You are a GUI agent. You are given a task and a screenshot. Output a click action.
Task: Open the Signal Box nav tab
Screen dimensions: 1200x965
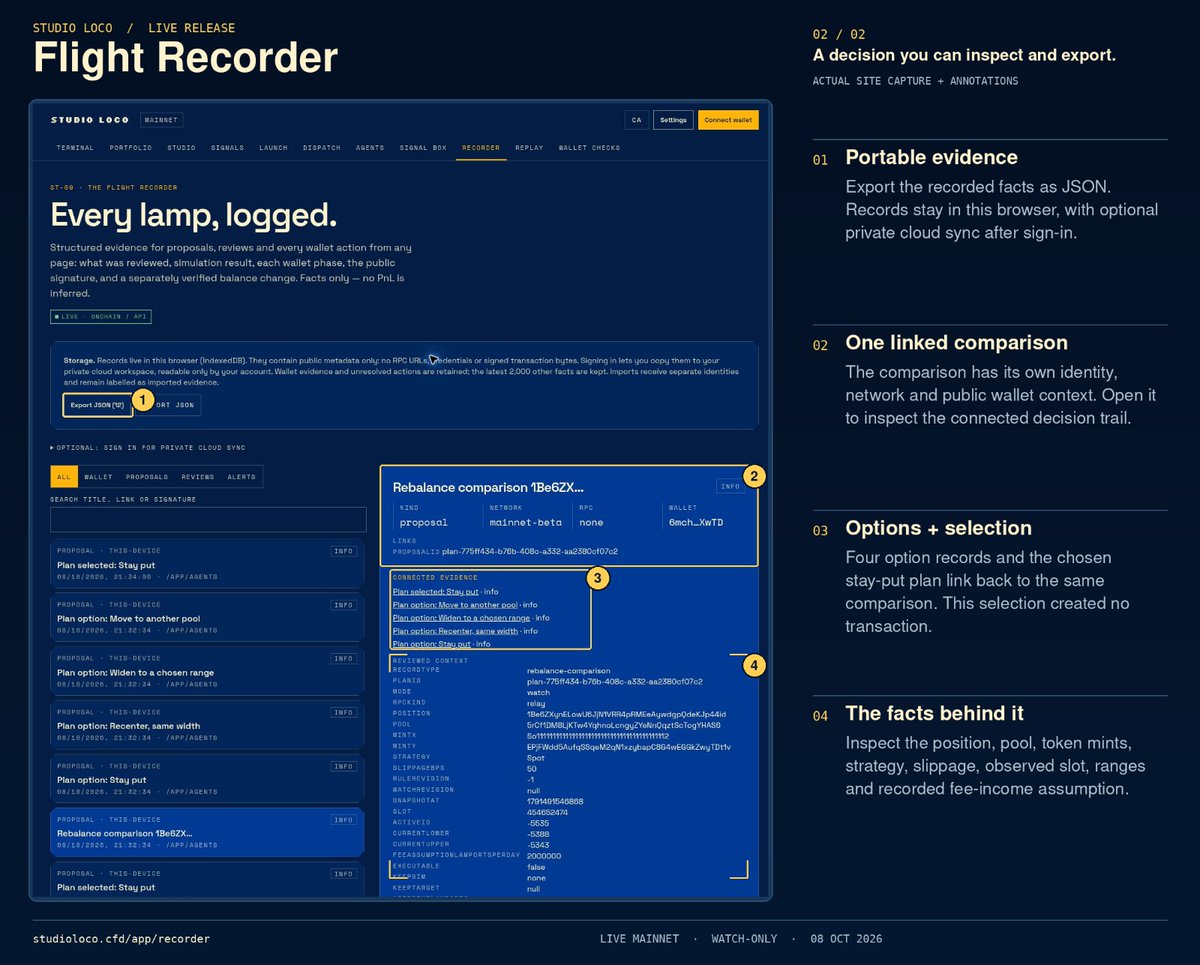(x=423, y=148)
